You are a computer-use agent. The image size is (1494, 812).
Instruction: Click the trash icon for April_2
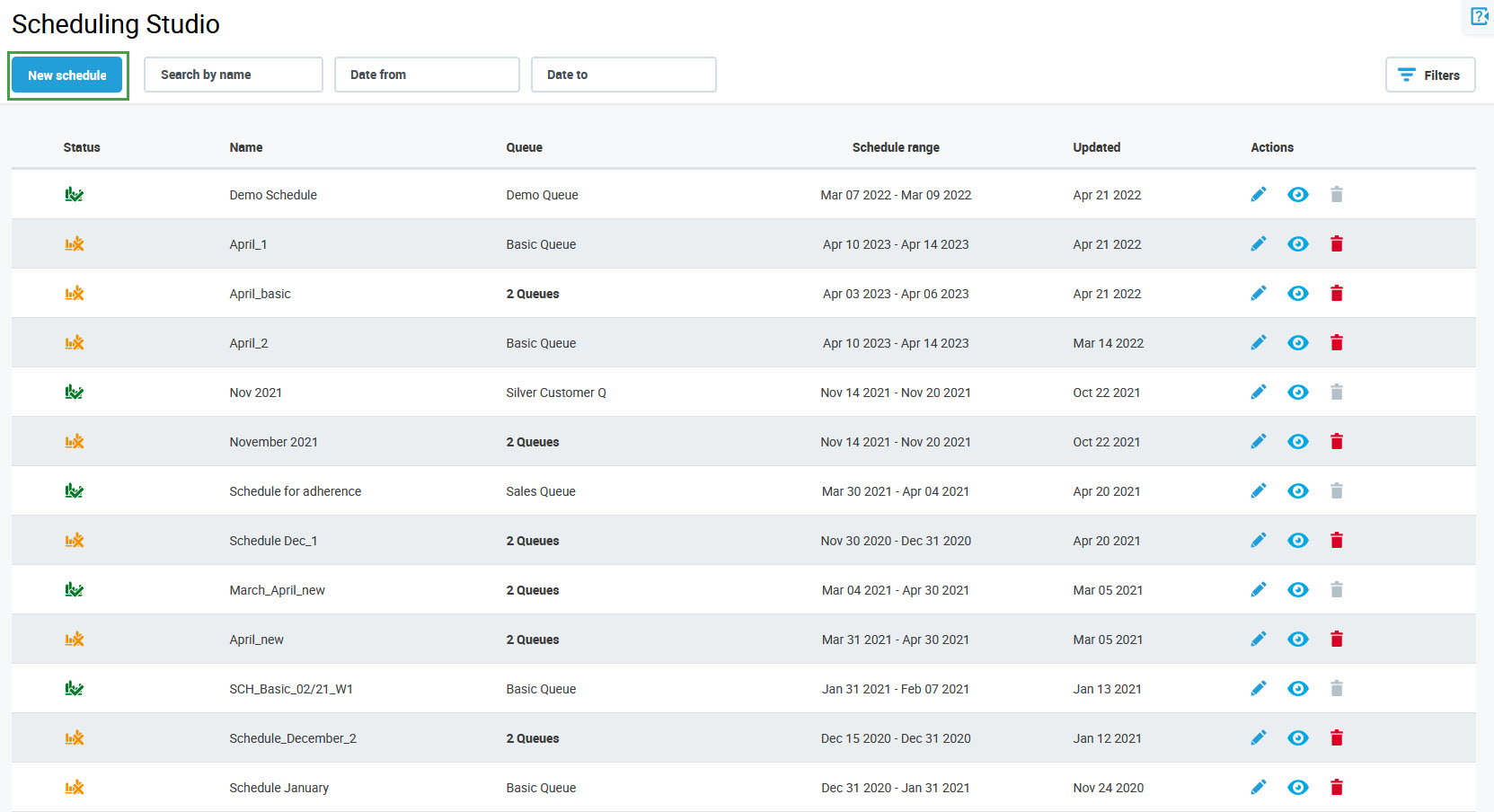[x=1336, y=343]
